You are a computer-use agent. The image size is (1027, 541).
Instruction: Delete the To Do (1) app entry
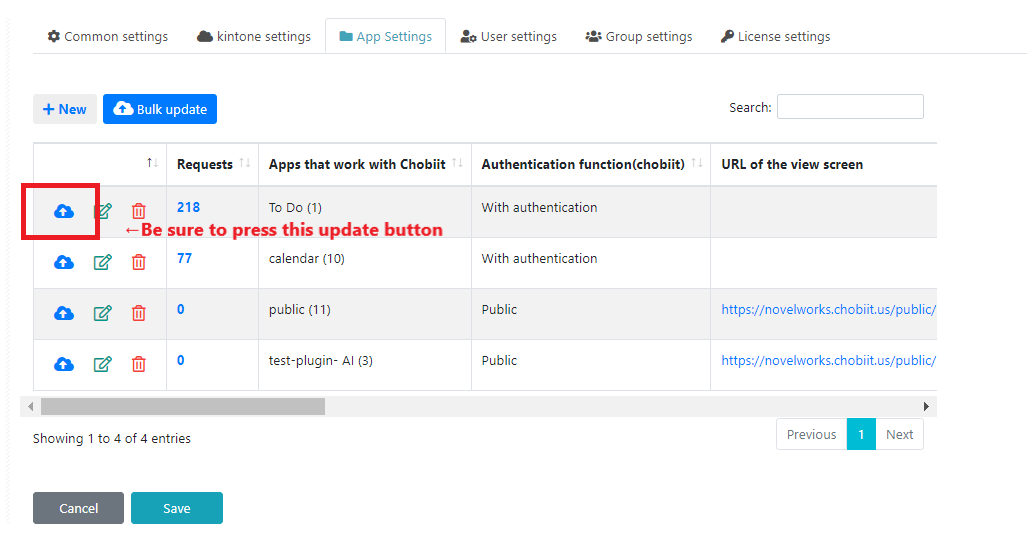(x=138, y=211)
